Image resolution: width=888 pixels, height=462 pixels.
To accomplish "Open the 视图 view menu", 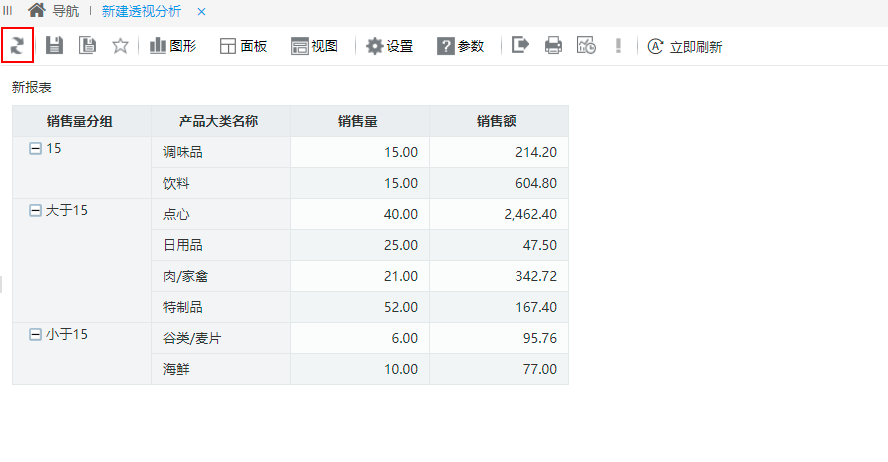I will tap(314, 46).
